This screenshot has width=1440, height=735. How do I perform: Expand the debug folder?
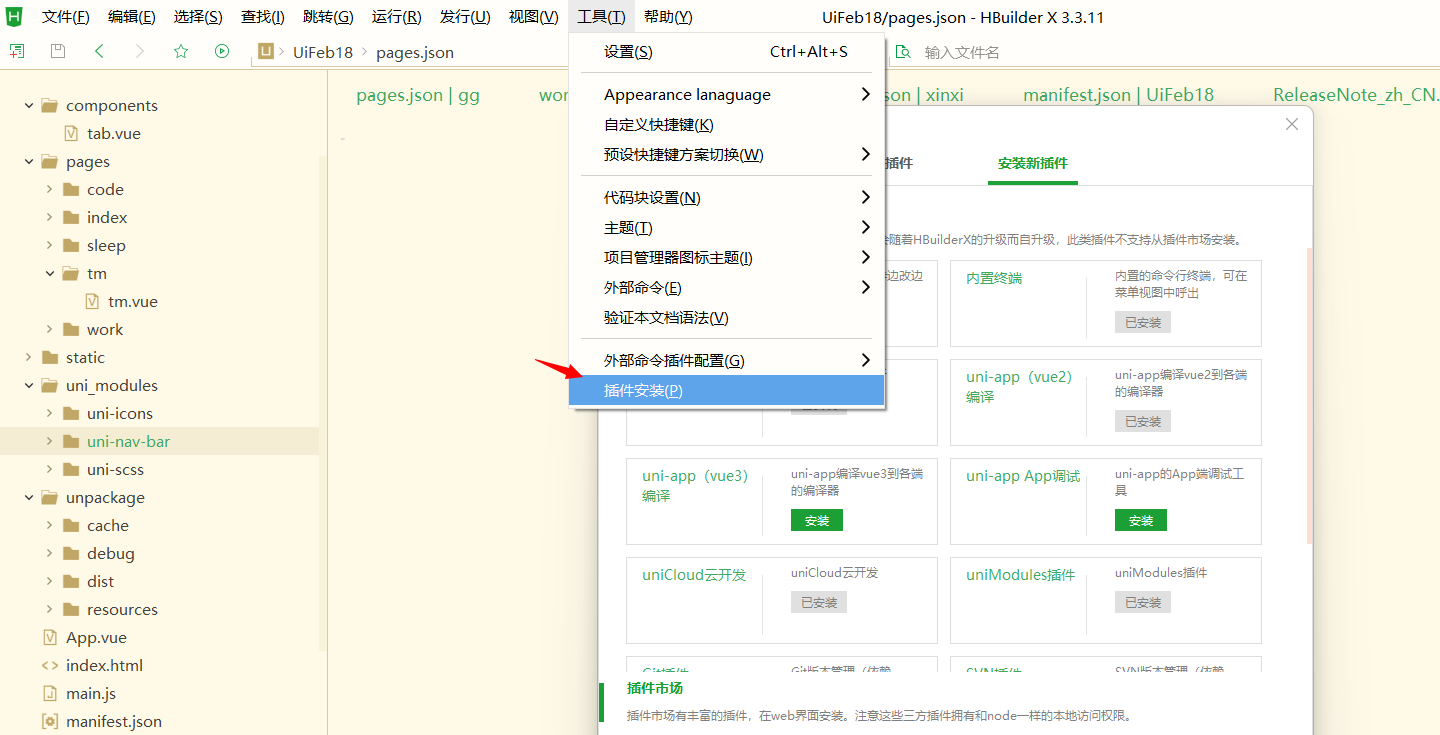[x=49, y=553]
